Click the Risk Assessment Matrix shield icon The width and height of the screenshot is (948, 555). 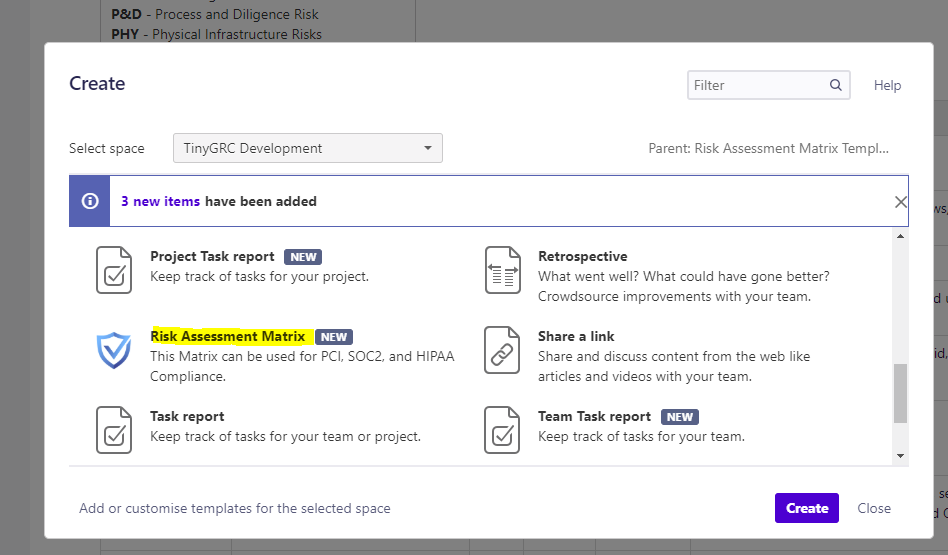tap(114, 350)
